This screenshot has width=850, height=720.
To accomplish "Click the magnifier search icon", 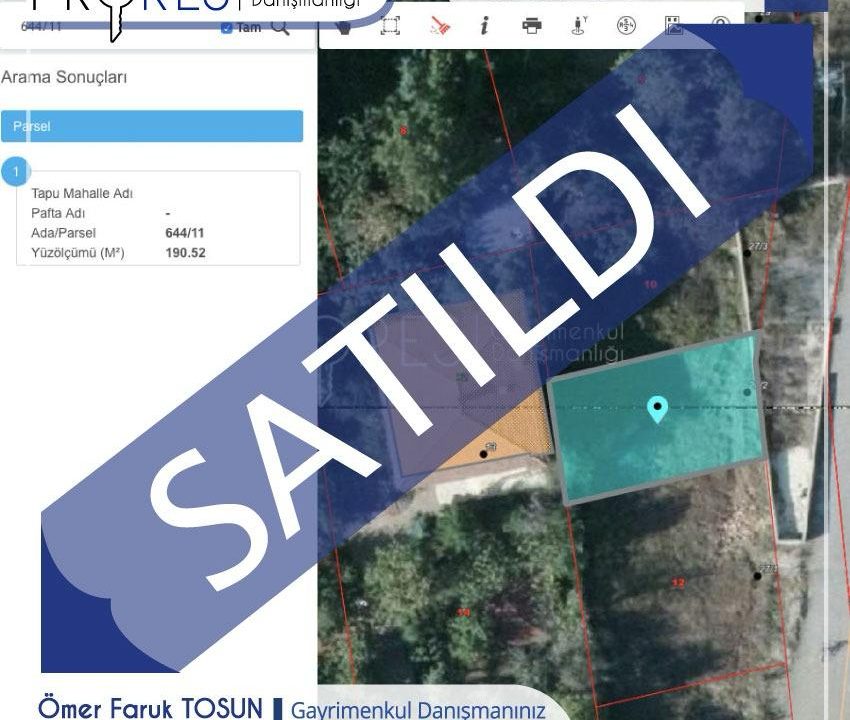I will click(x=280, y=27).
